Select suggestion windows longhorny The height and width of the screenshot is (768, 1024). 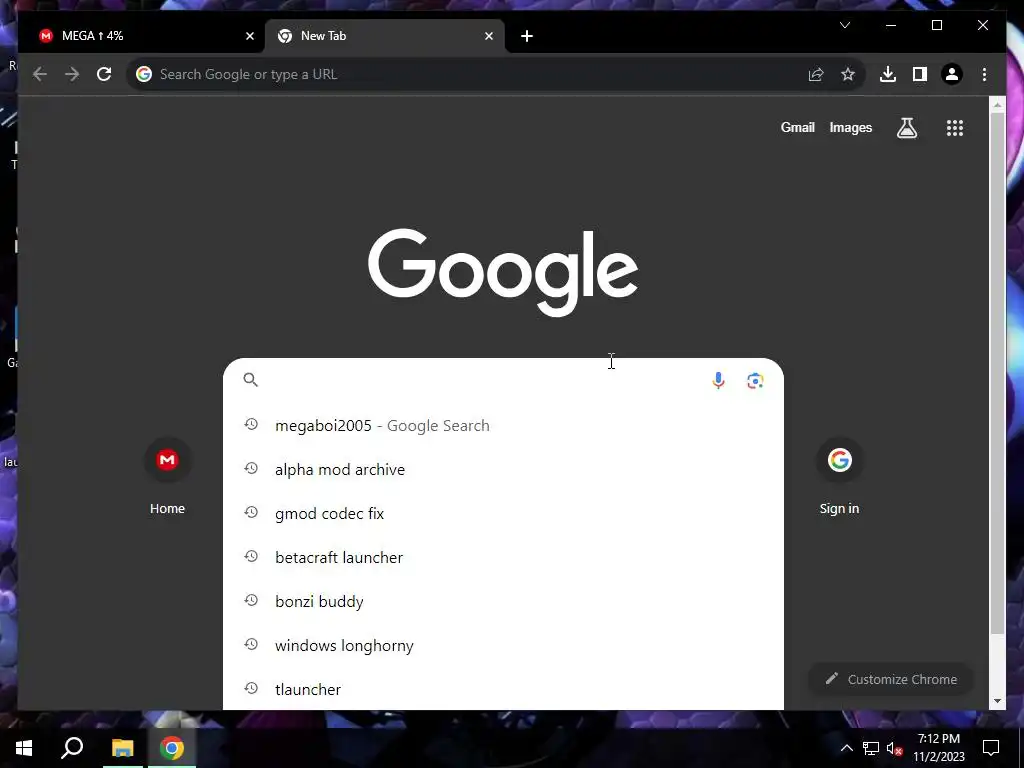click(503, 645)
